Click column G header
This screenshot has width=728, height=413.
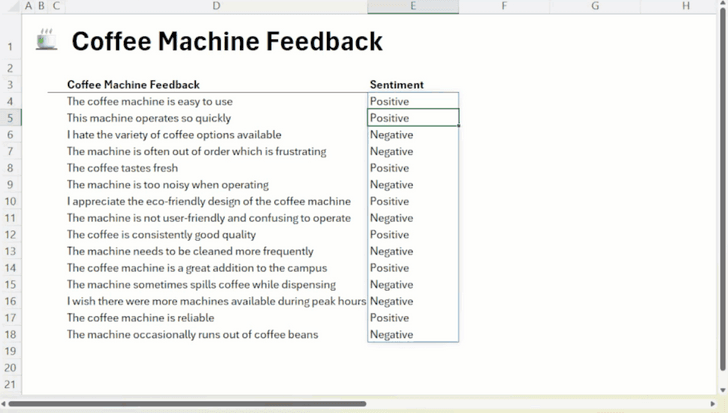coord(595,6)
